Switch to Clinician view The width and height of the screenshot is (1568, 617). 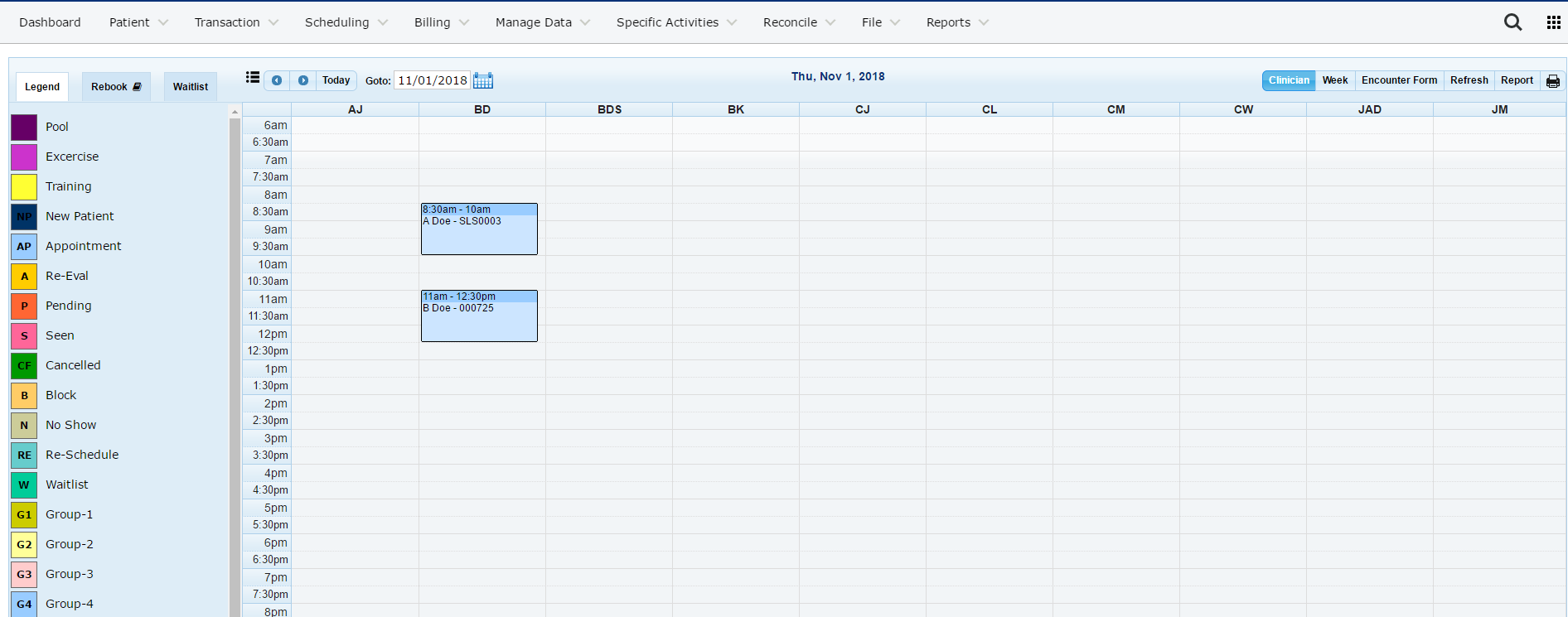coord(1289,80)
